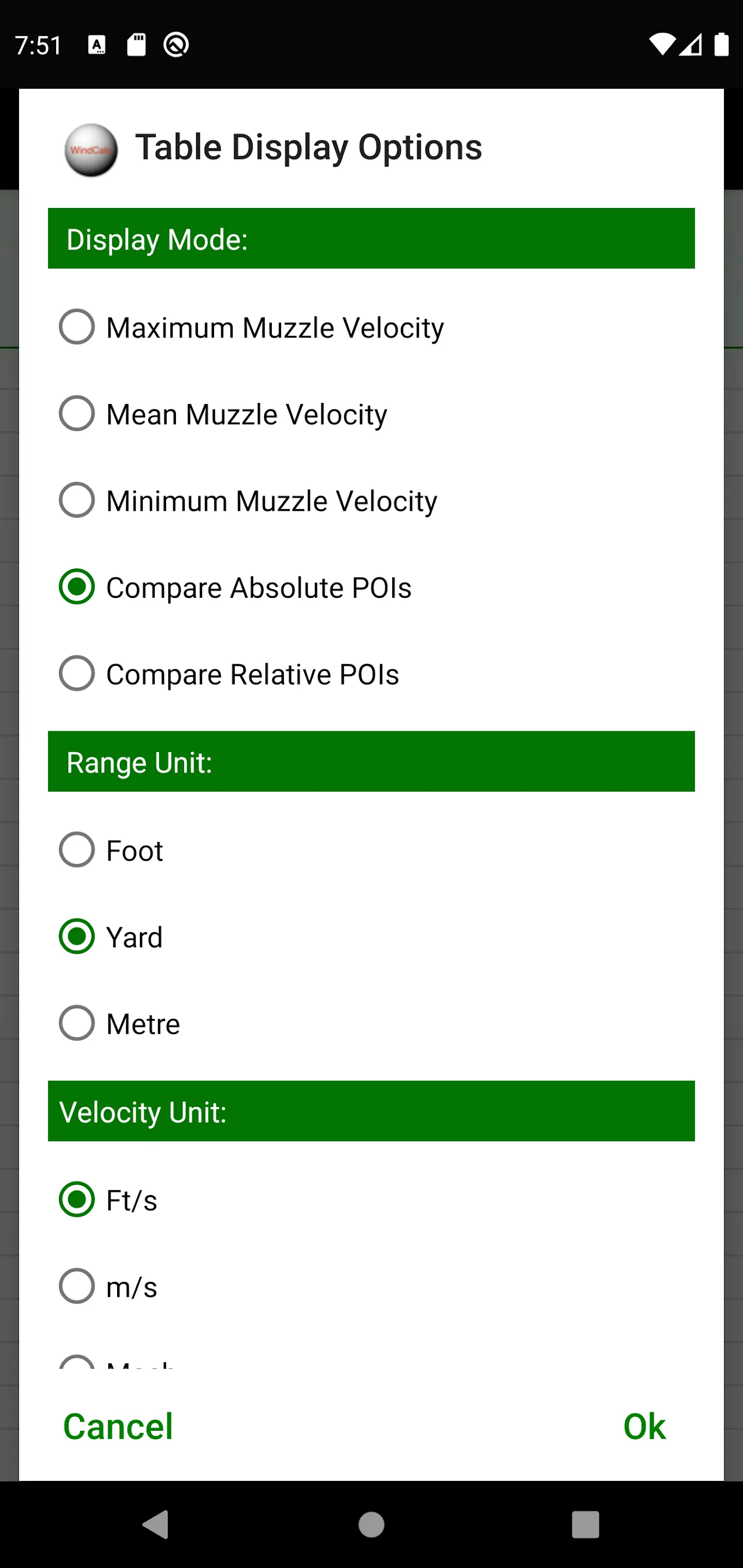743x1568 pixels.
Task: Tap the recent apps square button
Action: pyautogui.click(x=586, y=1525)
